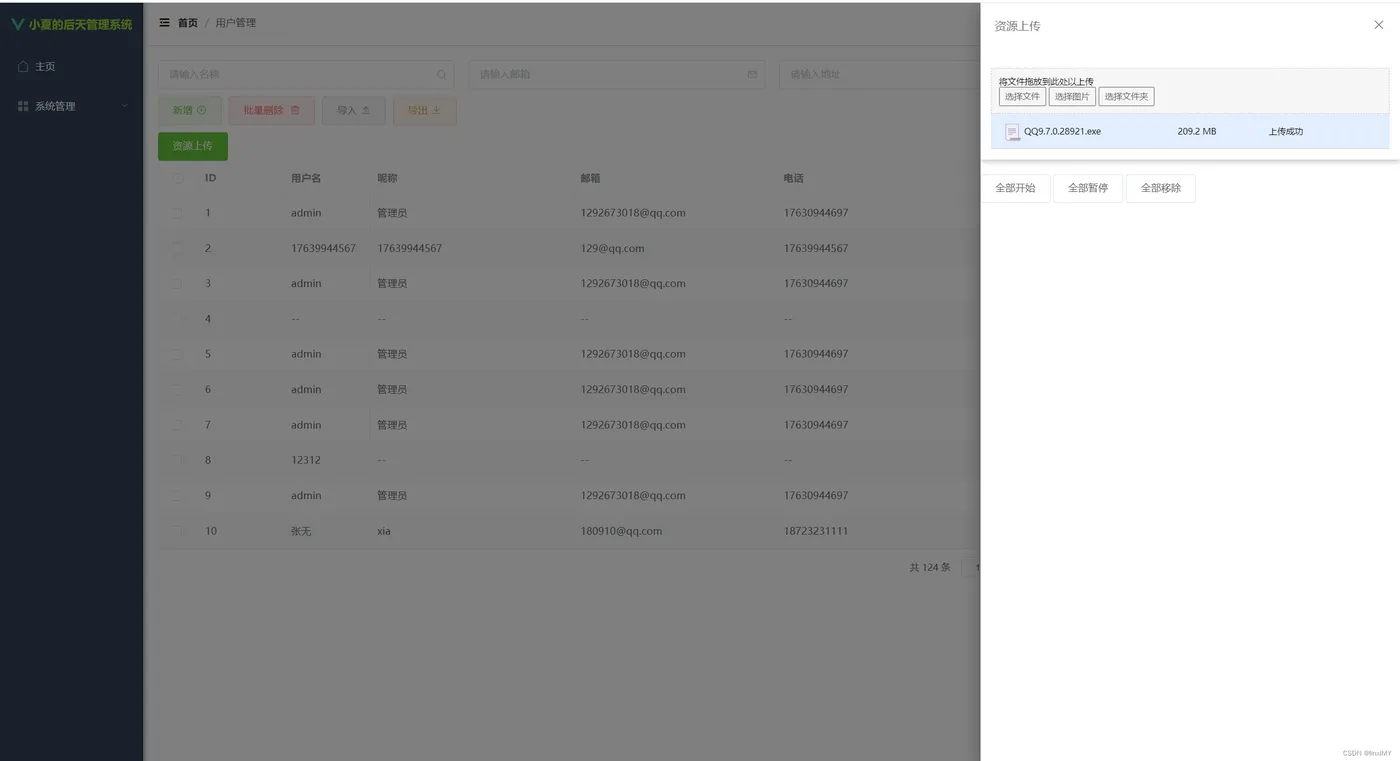
Task: Click the 用户管理 breadcrumb
Action: (236, 22)
